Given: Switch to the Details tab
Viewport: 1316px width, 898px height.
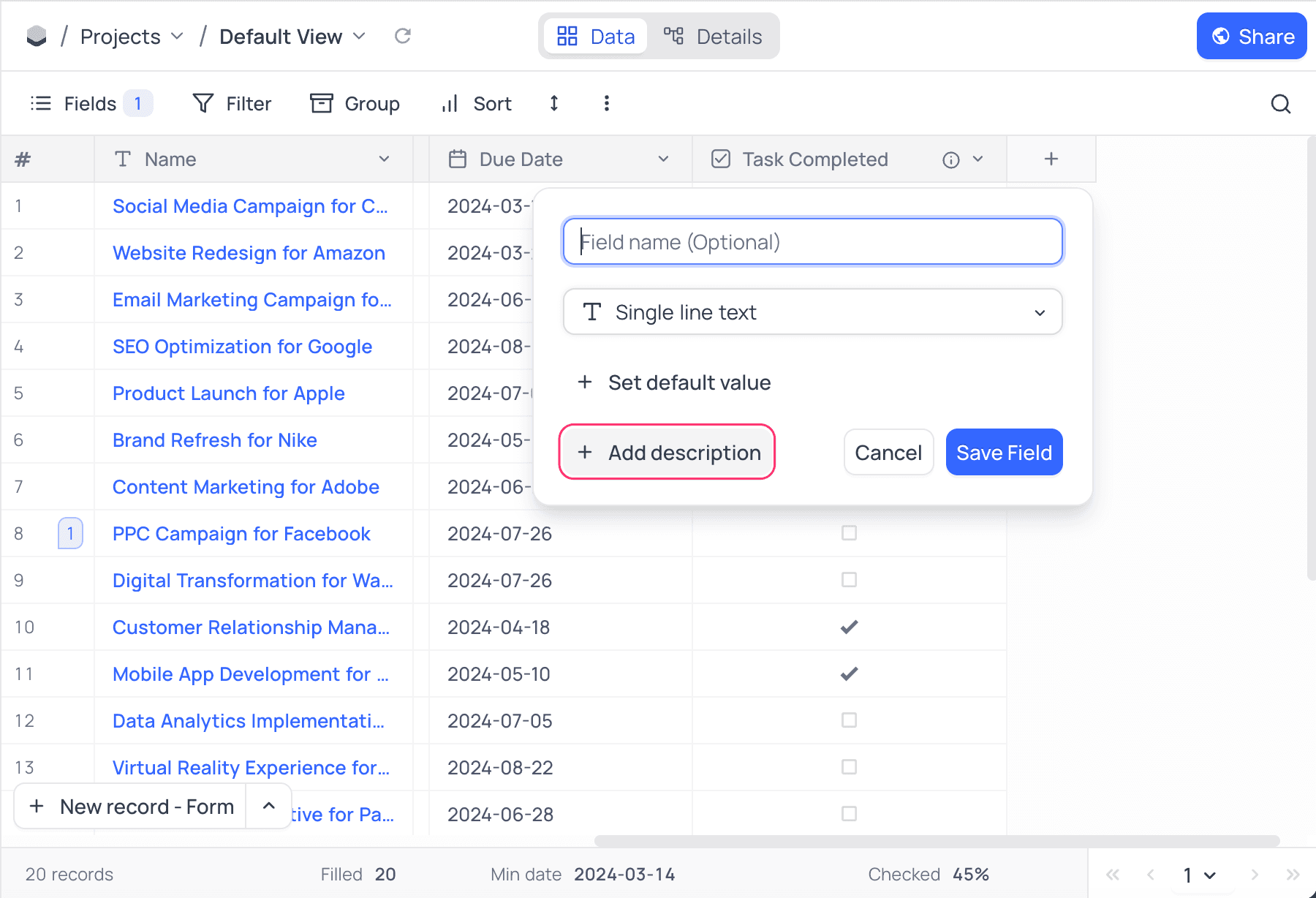Looking at the screenshot, I should pos(713,37).
